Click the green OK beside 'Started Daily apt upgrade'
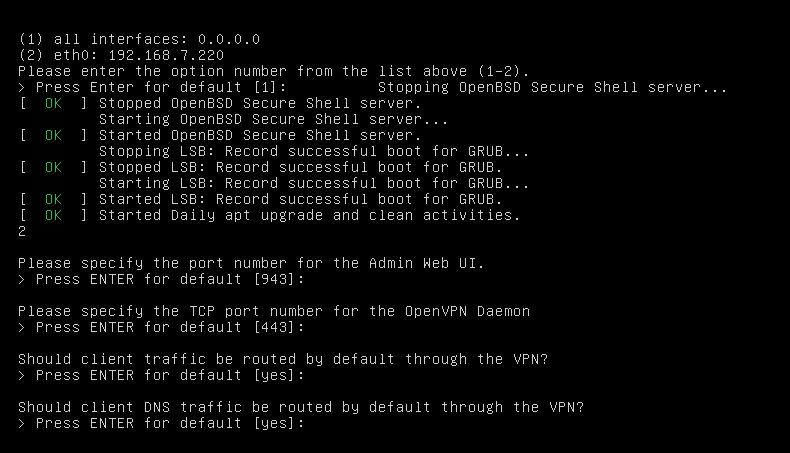Image resolution: width=790 pixels, height=453 pixels. tap(53, 215)
